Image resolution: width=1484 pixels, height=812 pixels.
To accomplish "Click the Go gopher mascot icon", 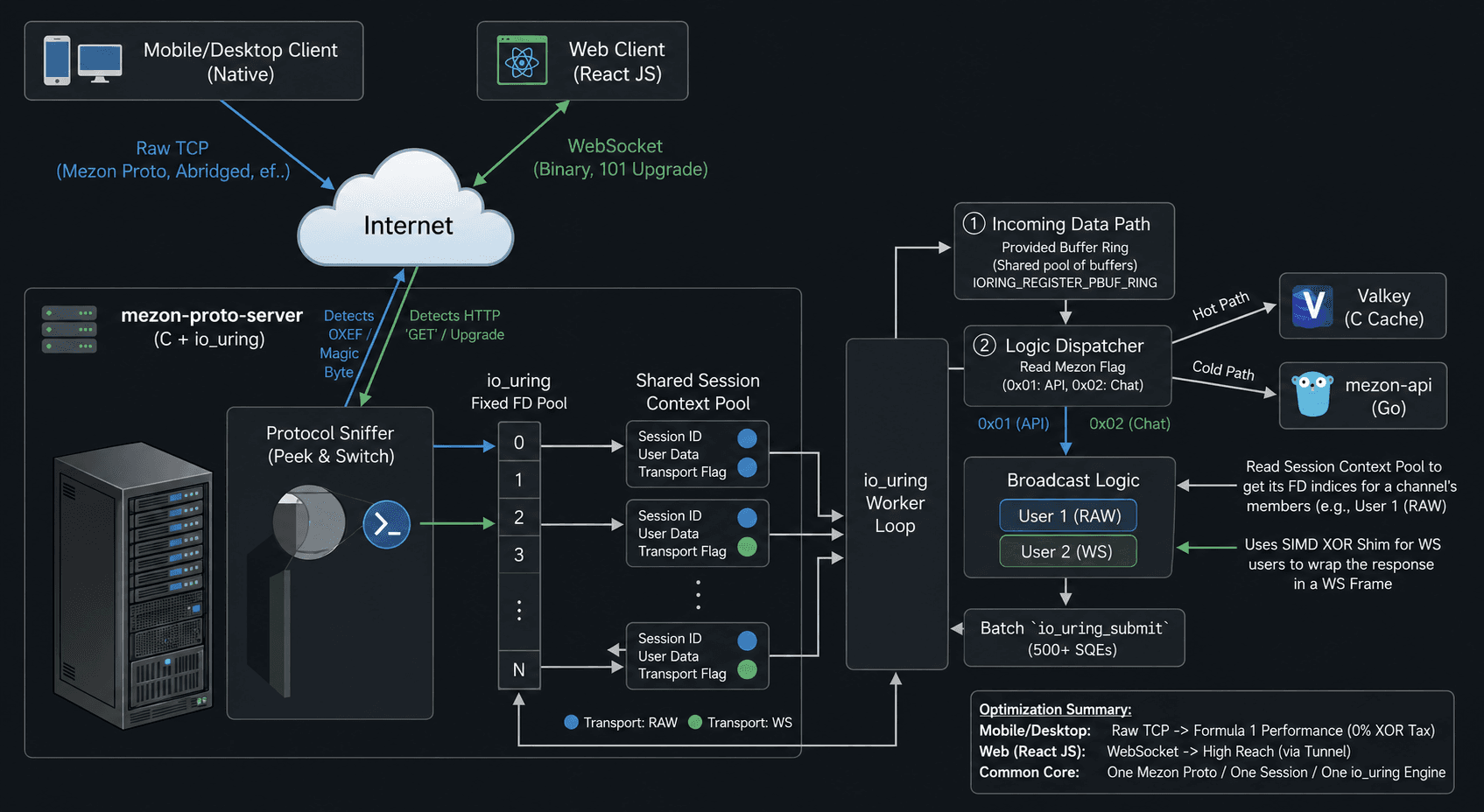I will [x=1312, y=394].
